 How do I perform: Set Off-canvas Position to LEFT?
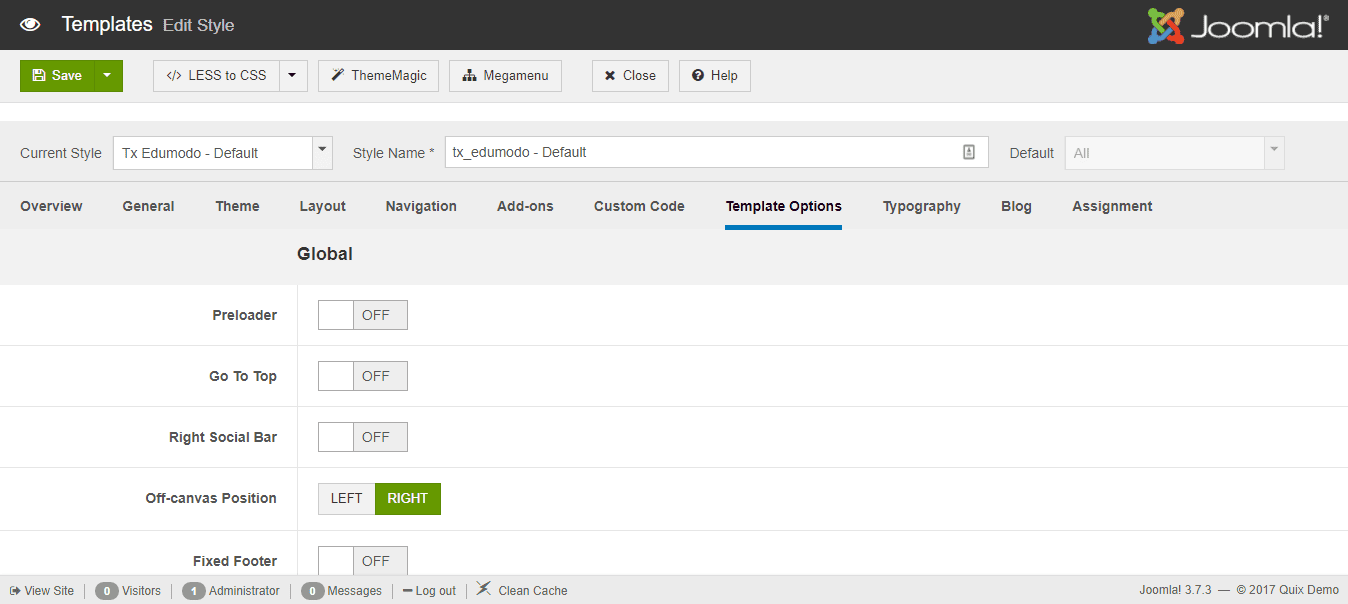click(x=346, y=498)
